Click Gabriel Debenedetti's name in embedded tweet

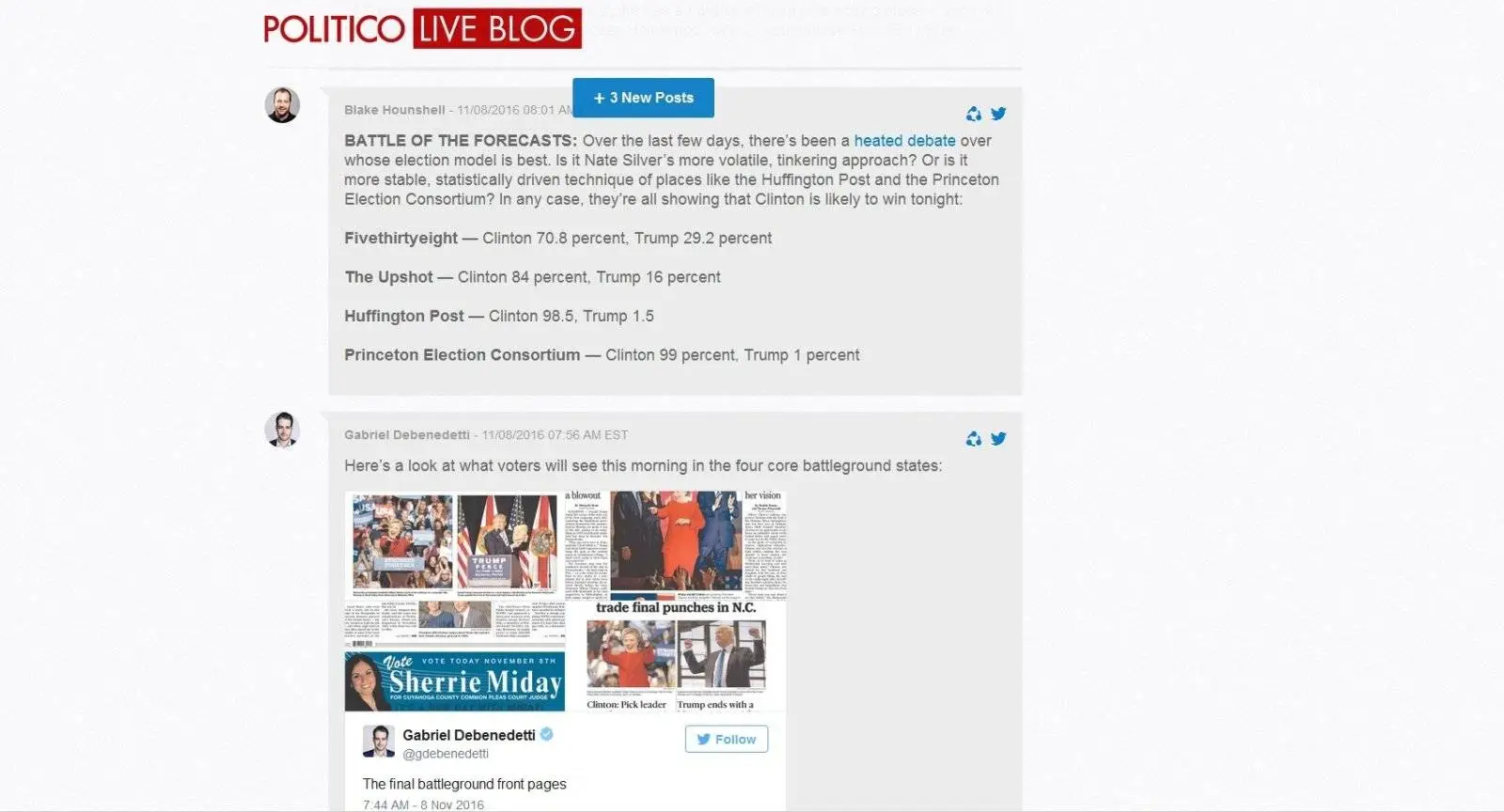coord(469,735)
